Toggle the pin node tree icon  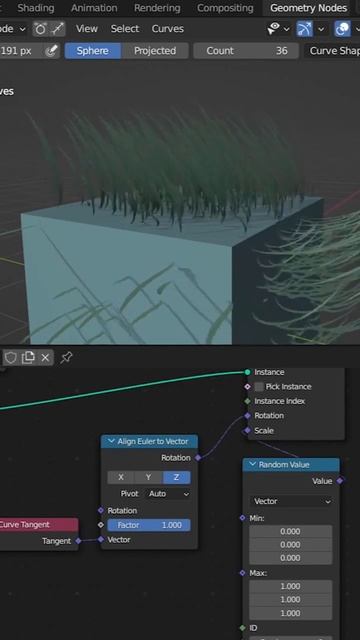point(66,358)
